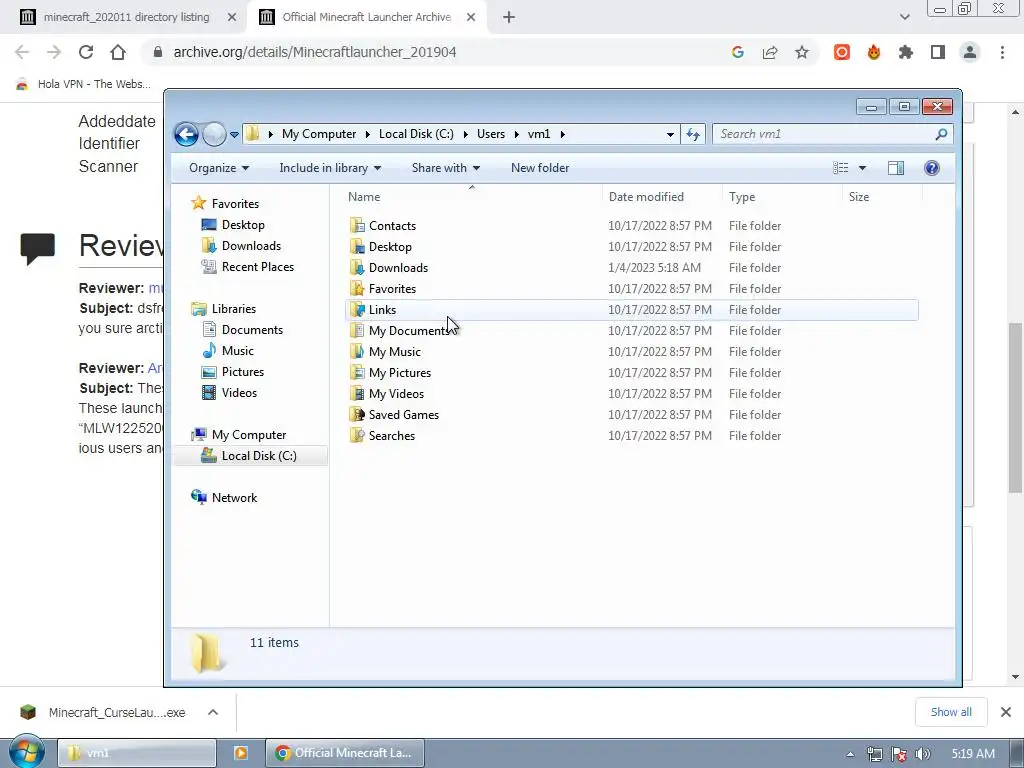Open Chrome three-dot menu
Viewport: 1024px width, 768px height.
coord(1002,52)
